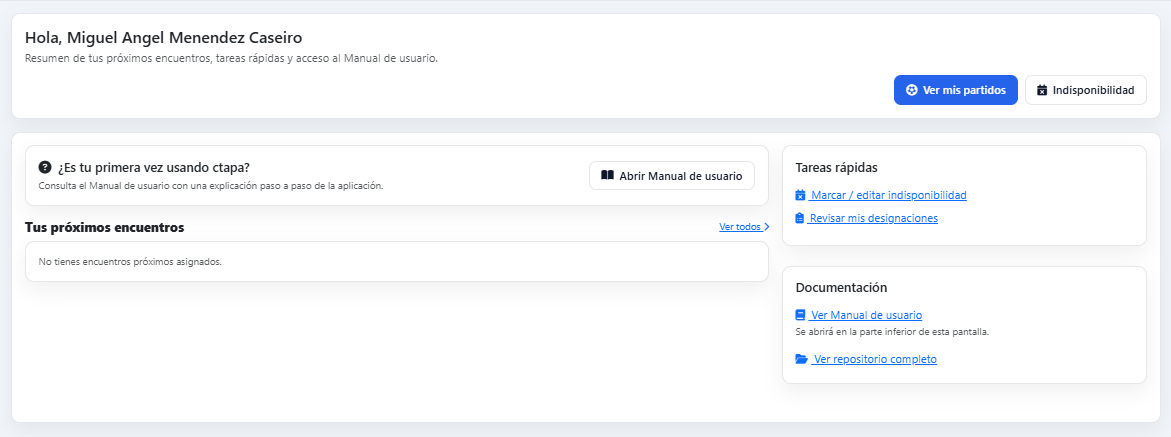The height and width of the screenshot is (437, 1171).
Task: Expand with the chevron next to Ver todos
Action: tap(767, 227)
